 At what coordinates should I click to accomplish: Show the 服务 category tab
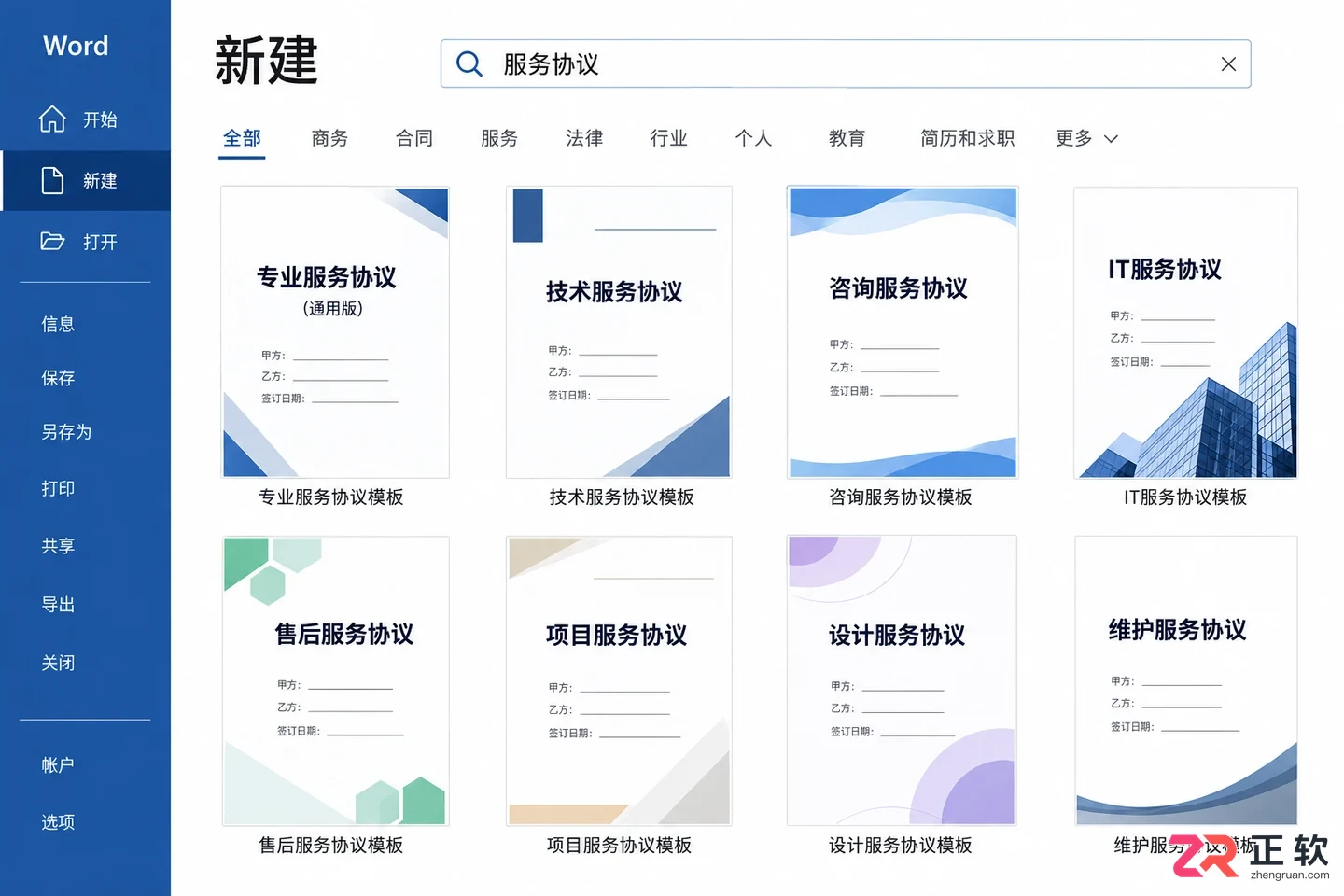[x=499, y=138]
